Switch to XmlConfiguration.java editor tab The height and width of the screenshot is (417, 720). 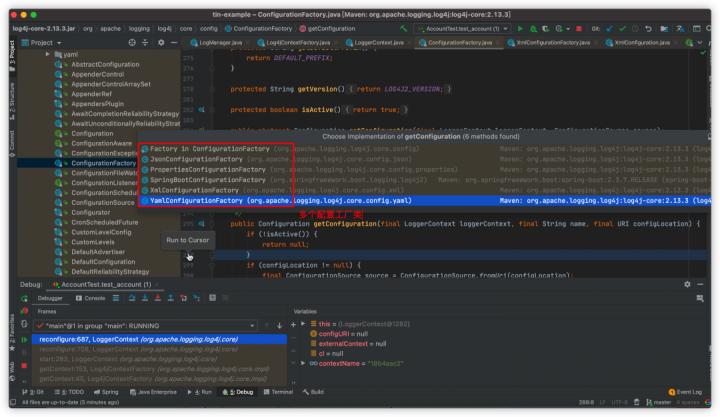coord(638,43)
